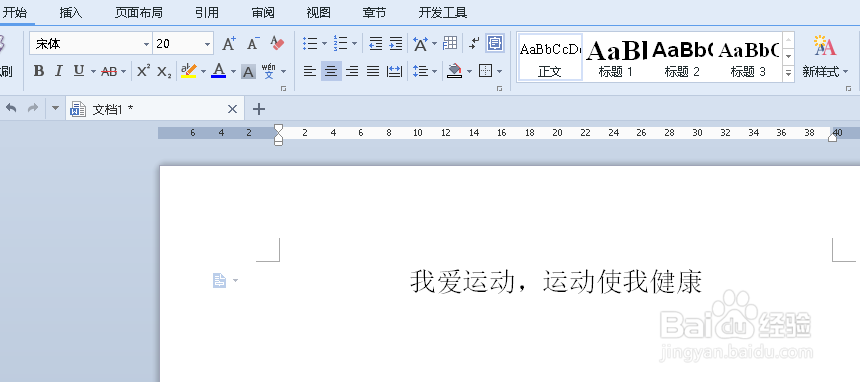Switch to 插入 tab
Screen dimensions: 860x382
[x=71, y=13]
